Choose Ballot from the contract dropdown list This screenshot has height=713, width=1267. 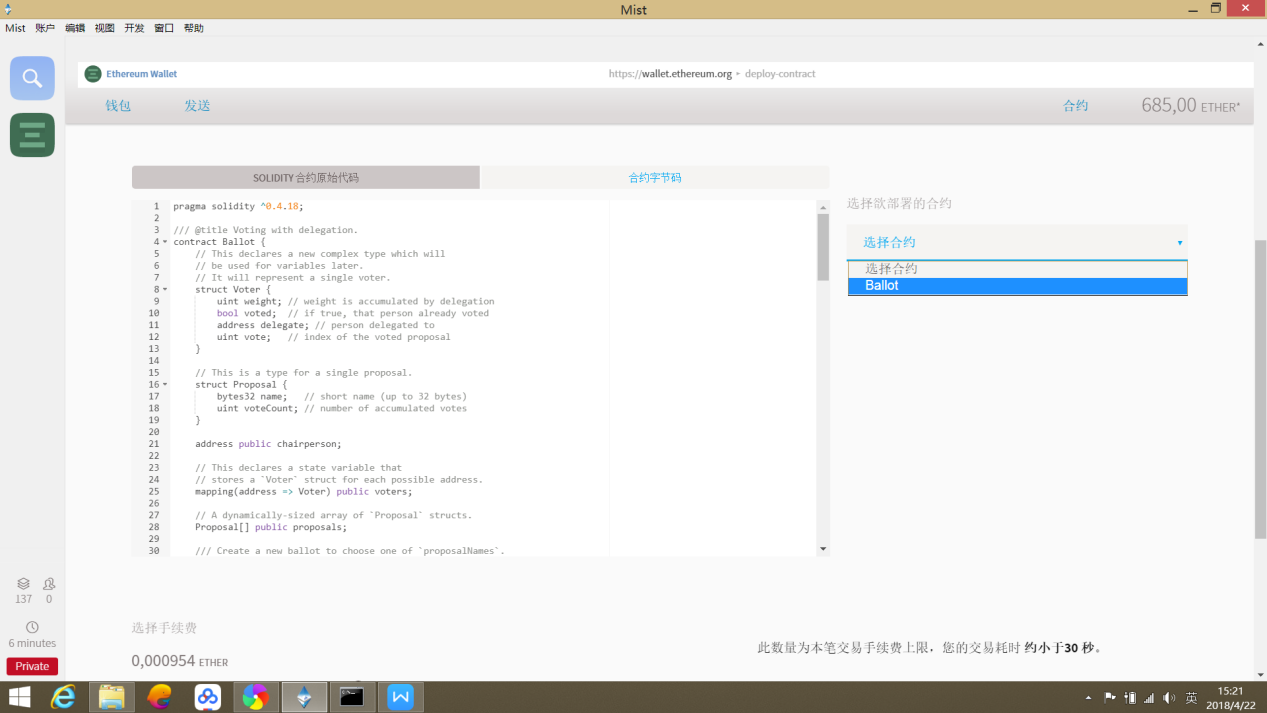(1017, 286)
